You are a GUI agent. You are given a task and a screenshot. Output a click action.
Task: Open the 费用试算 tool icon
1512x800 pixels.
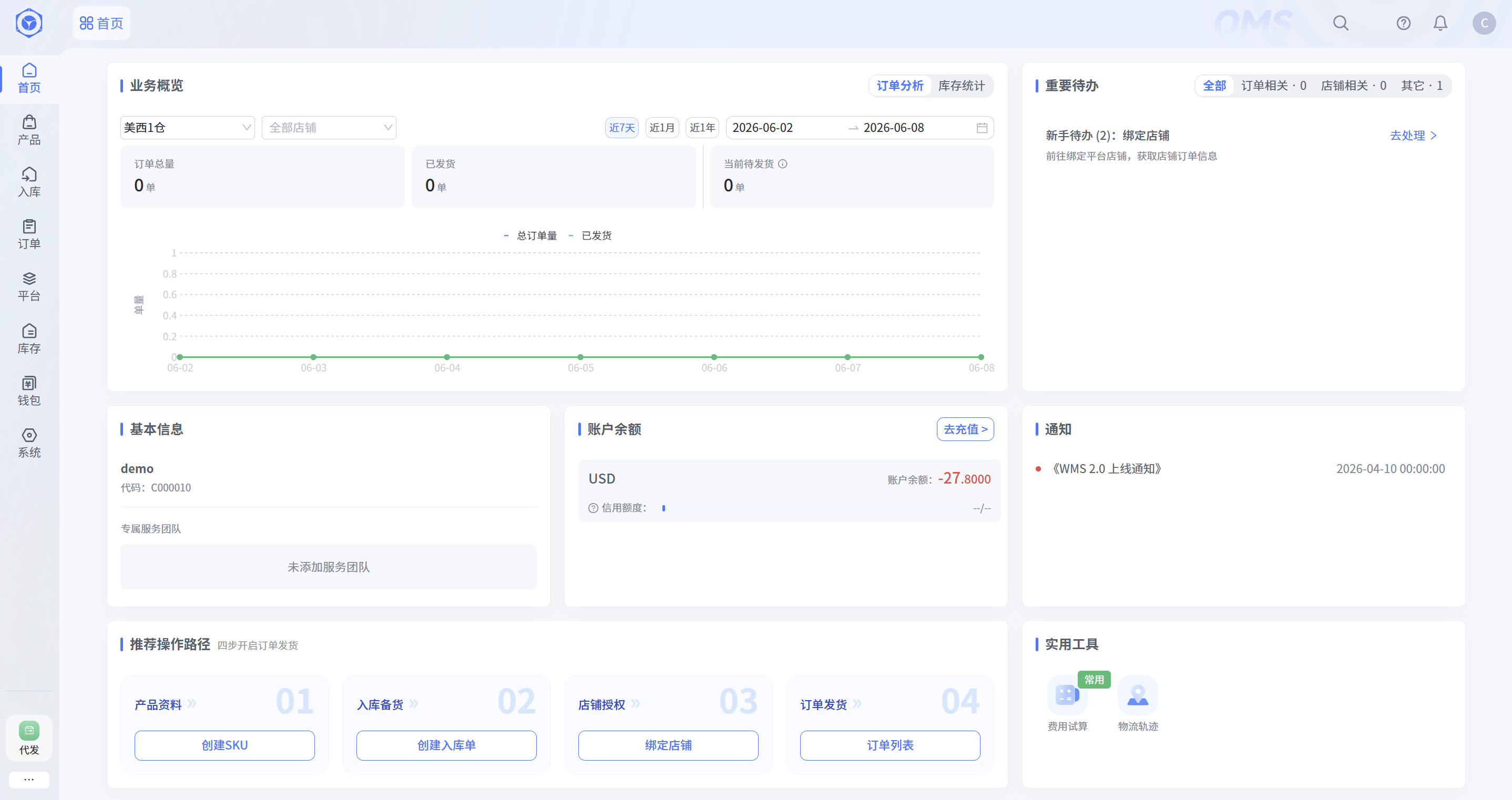(x=1067, y=695)
